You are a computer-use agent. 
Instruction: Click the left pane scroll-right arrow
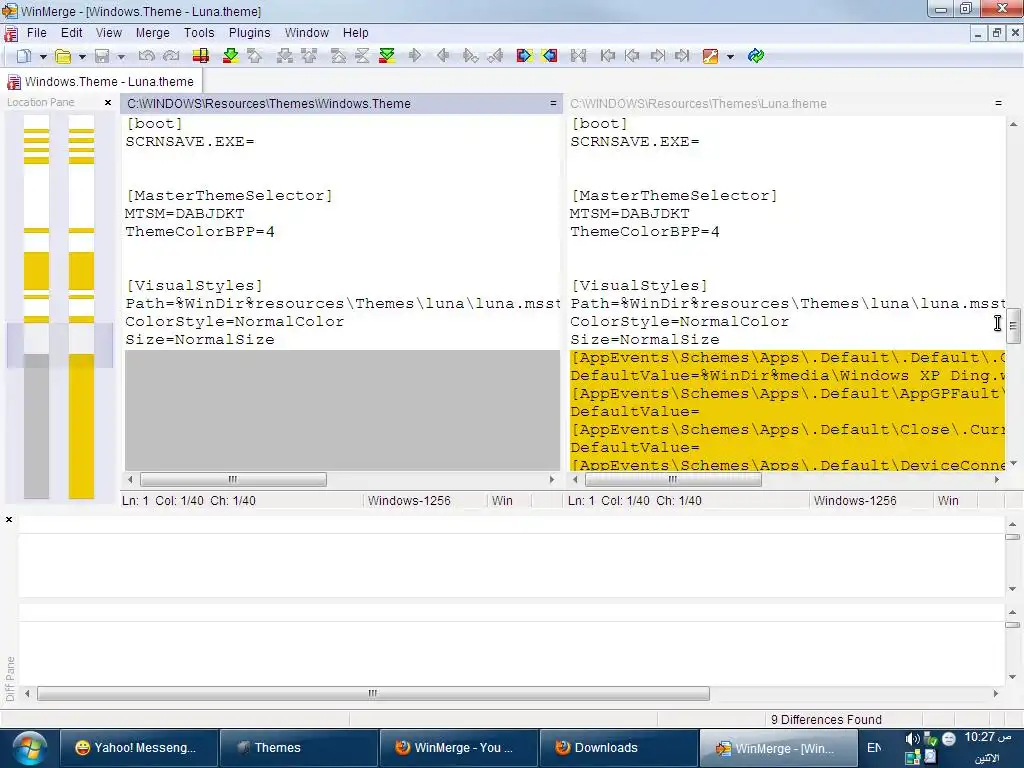pyautogui.click(x=552, y=479)
